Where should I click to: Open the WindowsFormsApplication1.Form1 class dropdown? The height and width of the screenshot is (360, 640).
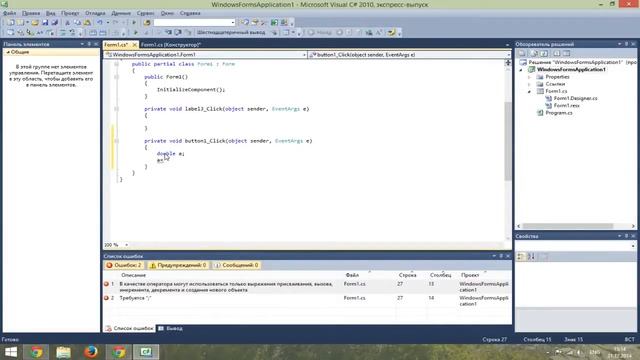[304, 55]
